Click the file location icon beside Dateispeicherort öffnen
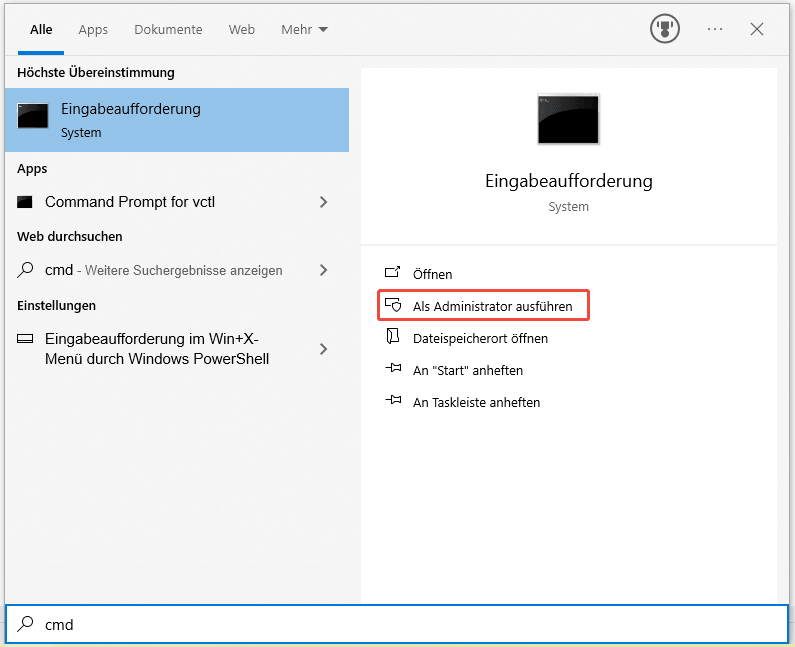795x647 pixels. (x=393, y=336)
